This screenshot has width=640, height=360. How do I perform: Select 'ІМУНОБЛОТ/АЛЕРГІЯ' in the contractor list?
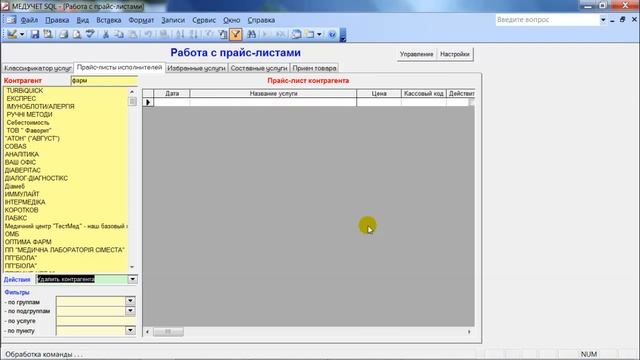pos(40,107)
